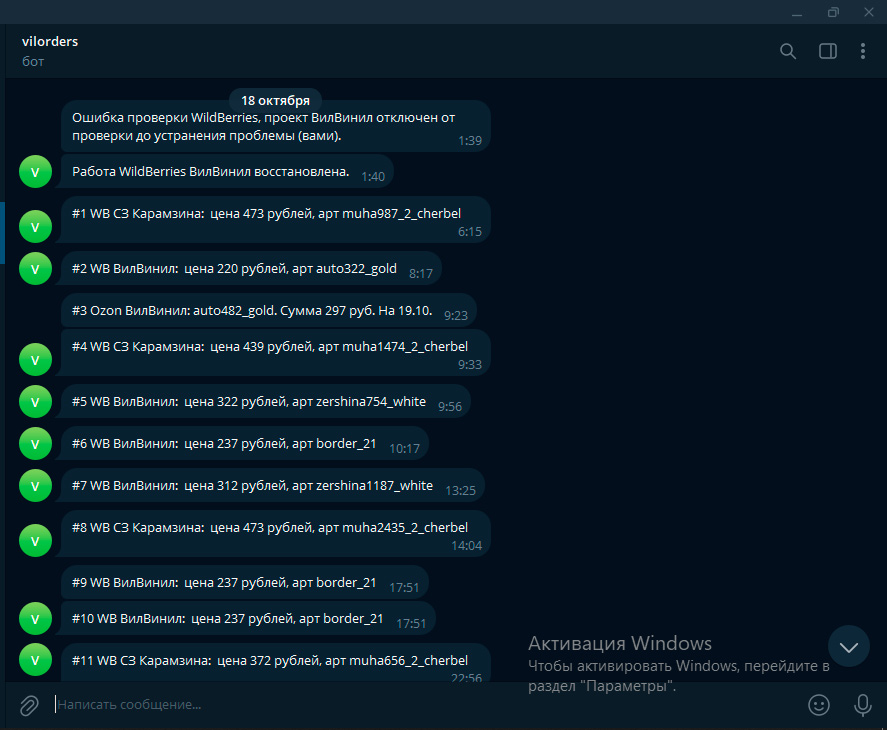Close the Telegram window

click(869, 12)
